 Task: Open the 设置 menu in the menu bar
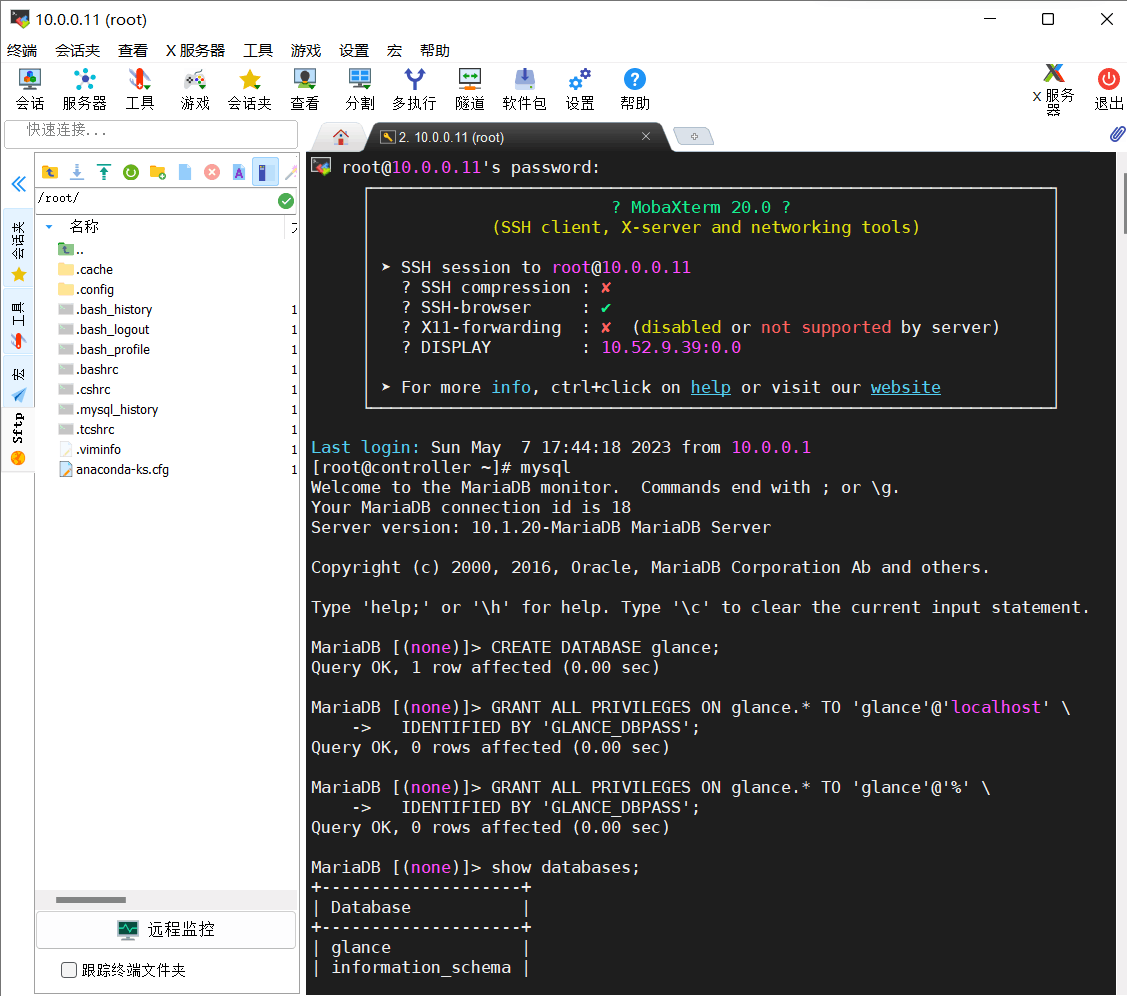[354, 50]
